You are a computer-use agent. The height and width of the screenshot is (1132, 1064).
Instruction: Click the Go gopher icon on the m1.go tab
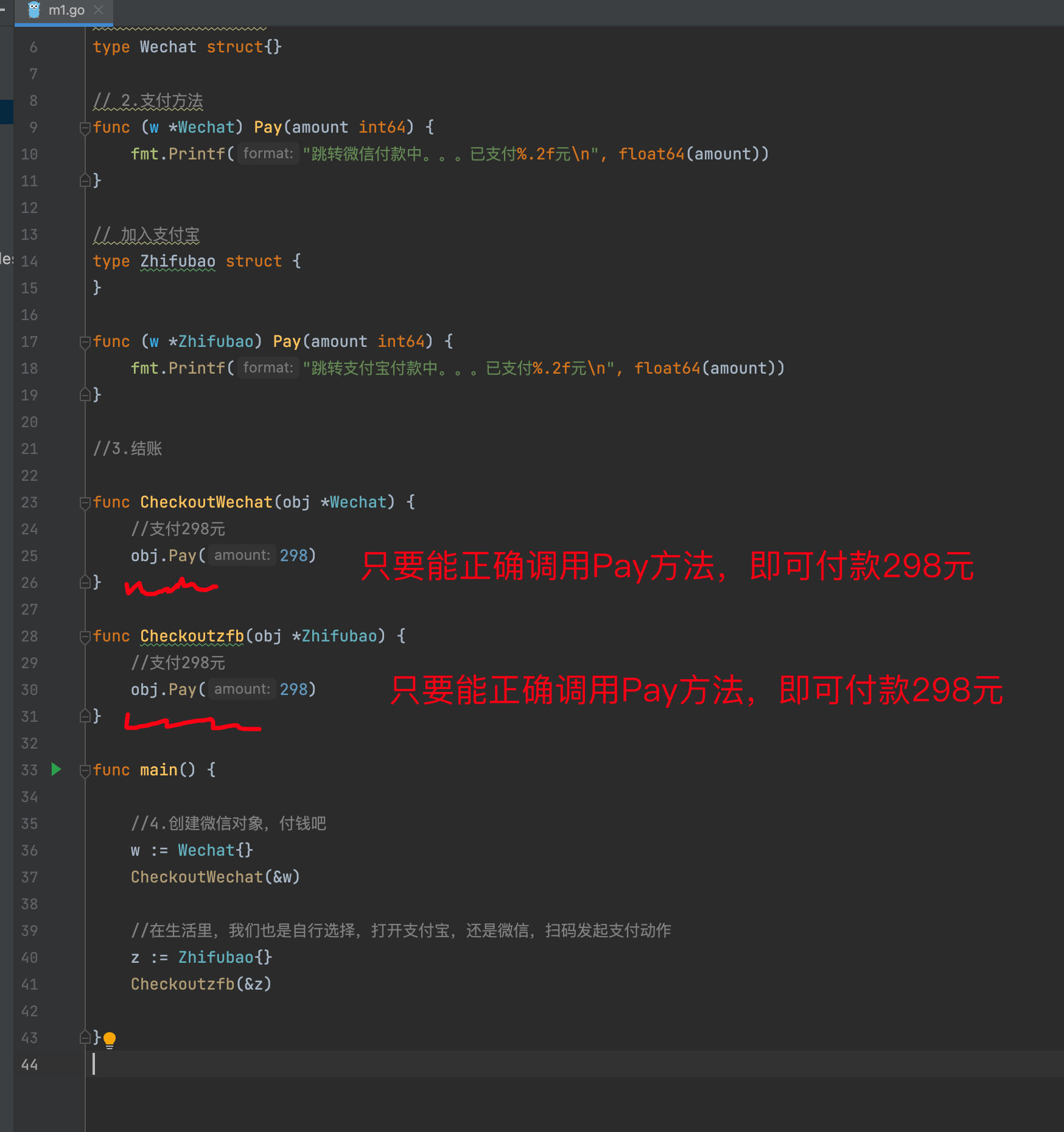pyautogui.click(x=35, y=10)
